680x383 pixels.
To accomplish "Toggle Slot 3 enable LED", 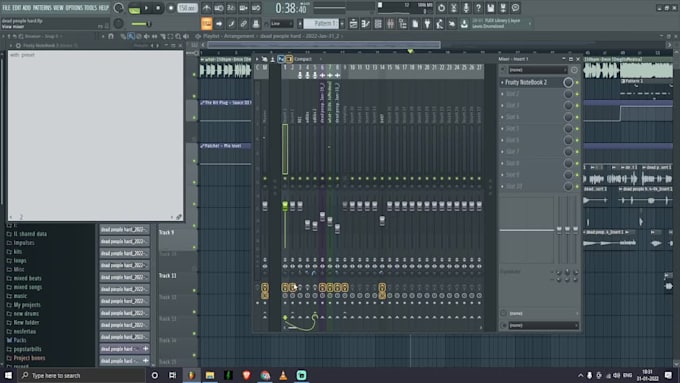I will click(577, 106).
